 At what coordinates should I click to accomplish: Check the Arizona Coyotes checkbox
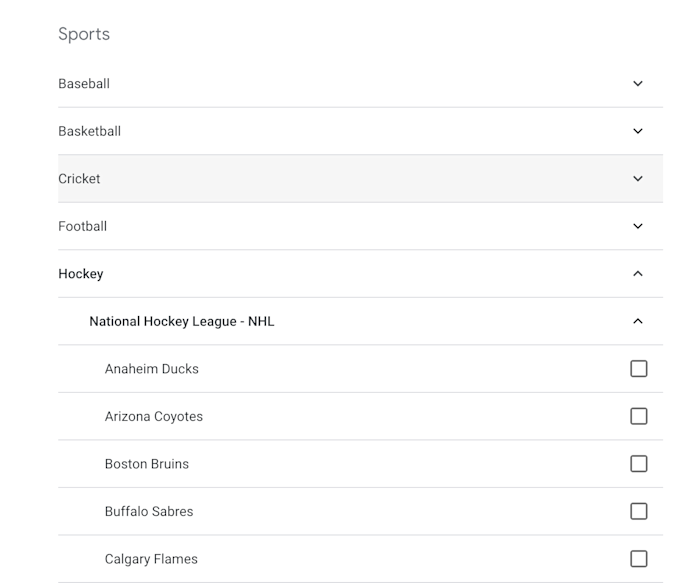[639, 416]
